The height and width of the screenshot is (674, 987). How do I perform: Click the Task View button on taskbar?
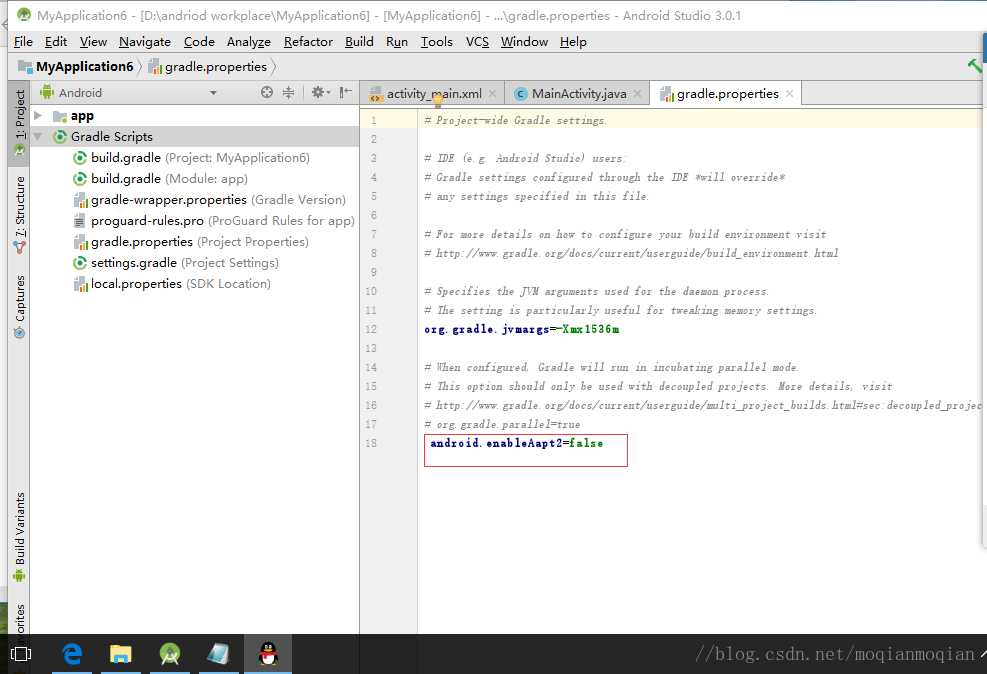point(21,654)
